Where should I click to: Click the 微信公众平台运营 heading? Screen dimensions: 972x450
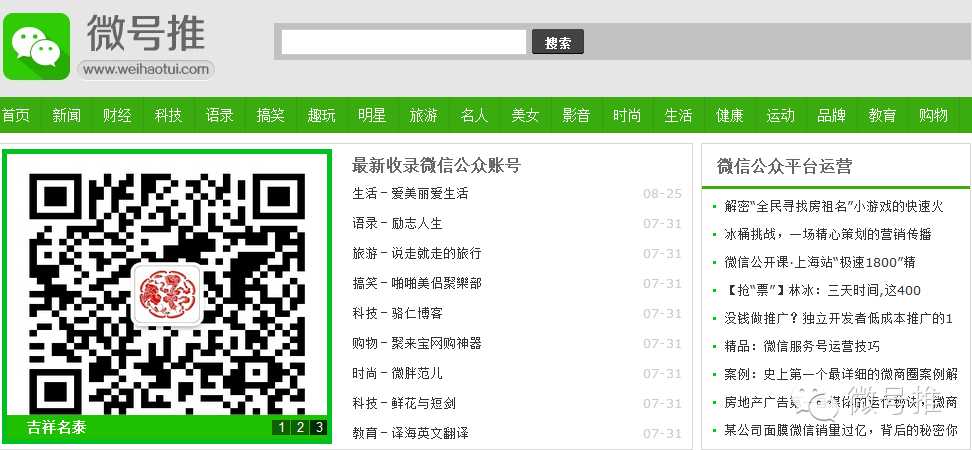pyautogui.click(x=784, y=166)
